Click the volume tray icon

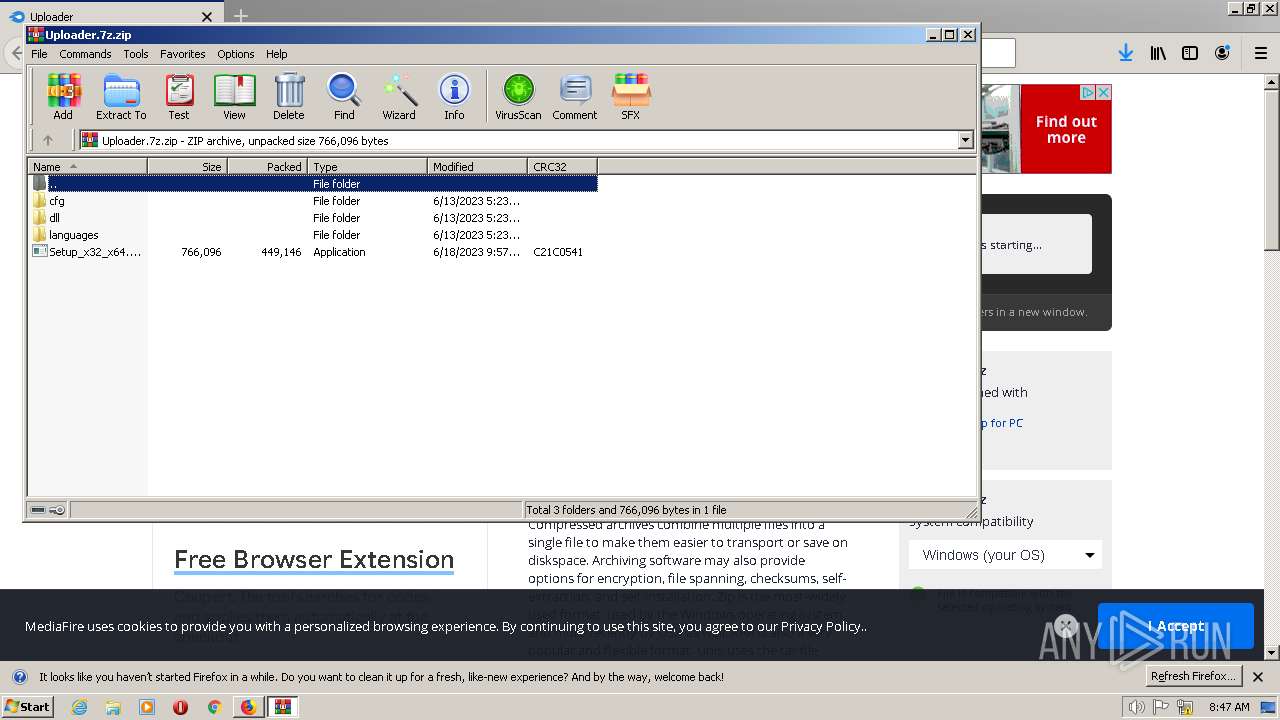(1136, 707)
